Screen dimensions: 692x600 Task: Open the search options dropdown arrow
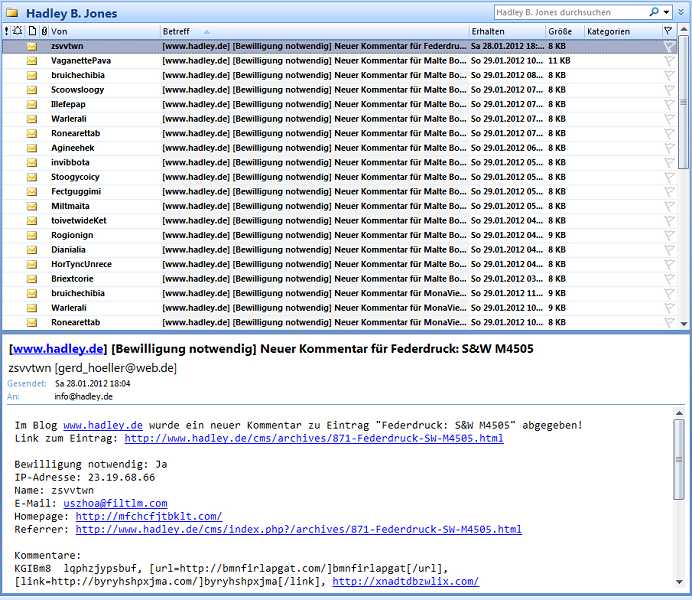click(667, 13)
